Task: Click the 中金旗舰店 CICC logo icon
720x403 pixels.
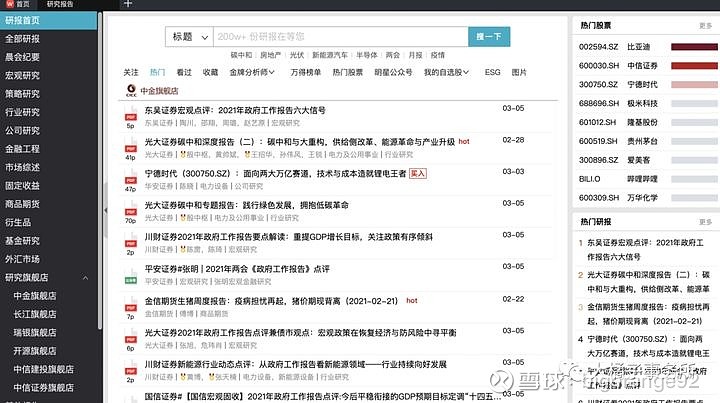Action: click(x=131, y=90)
